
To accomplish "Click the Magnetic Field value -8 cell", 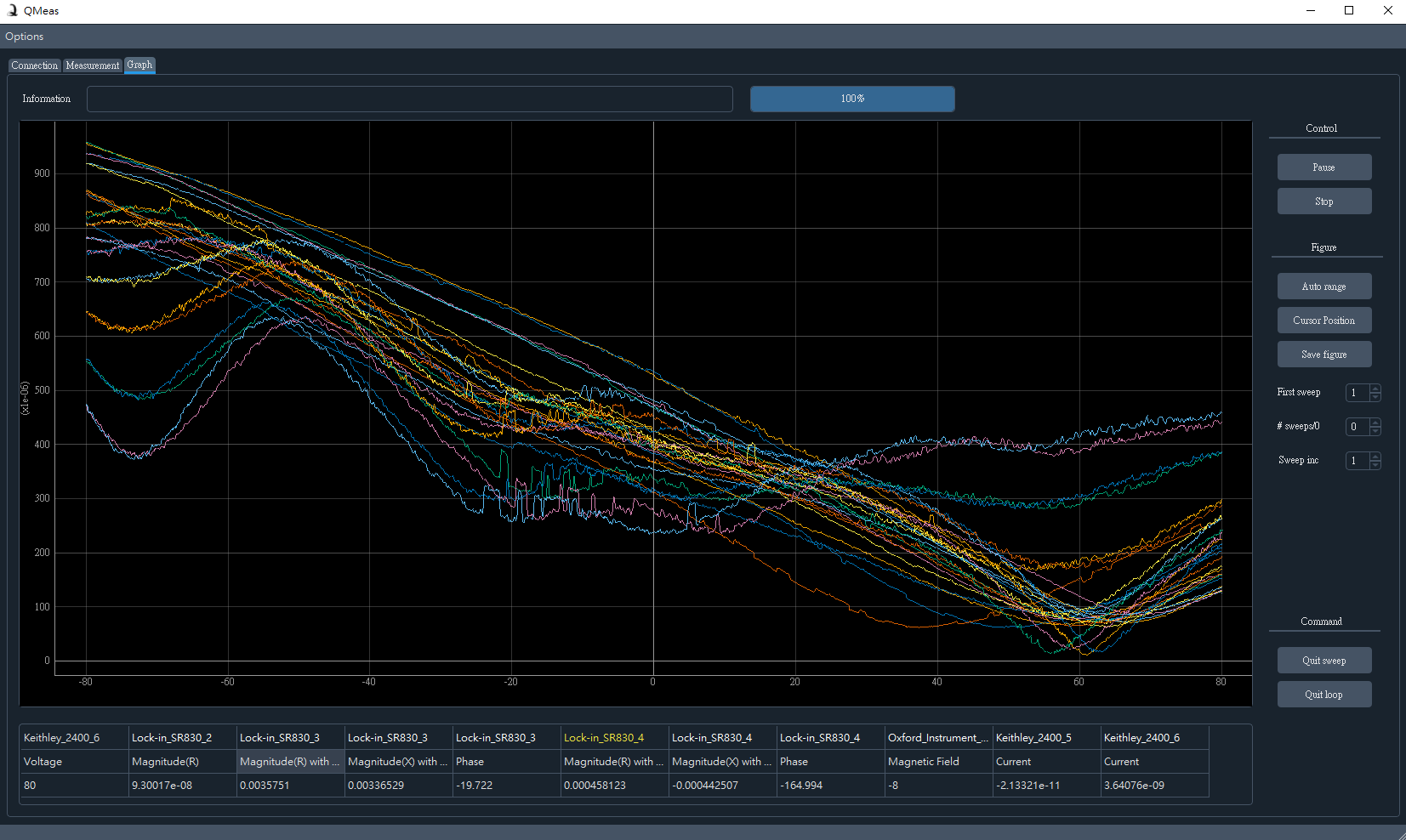I will tap(938, 786).
